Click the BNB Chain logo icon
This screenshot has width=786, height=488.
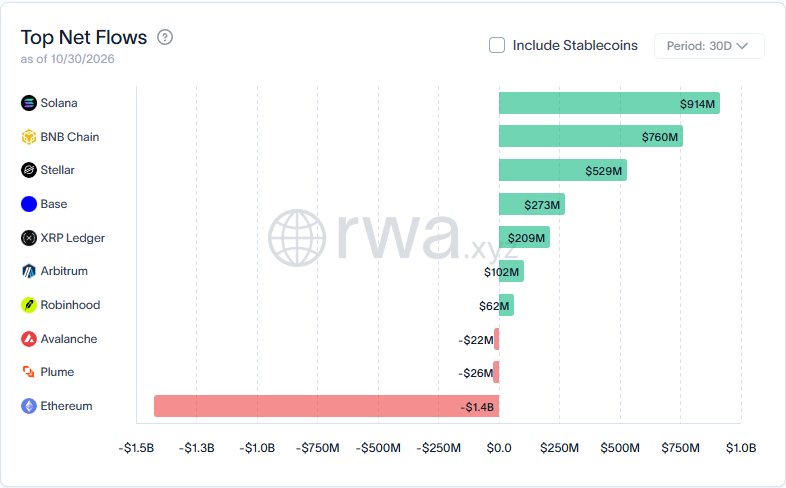(29, 137)
